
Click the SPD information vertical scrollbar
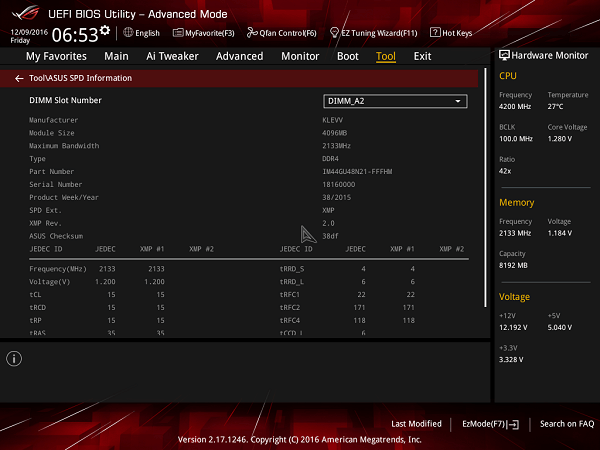click(x=486, y=188)
